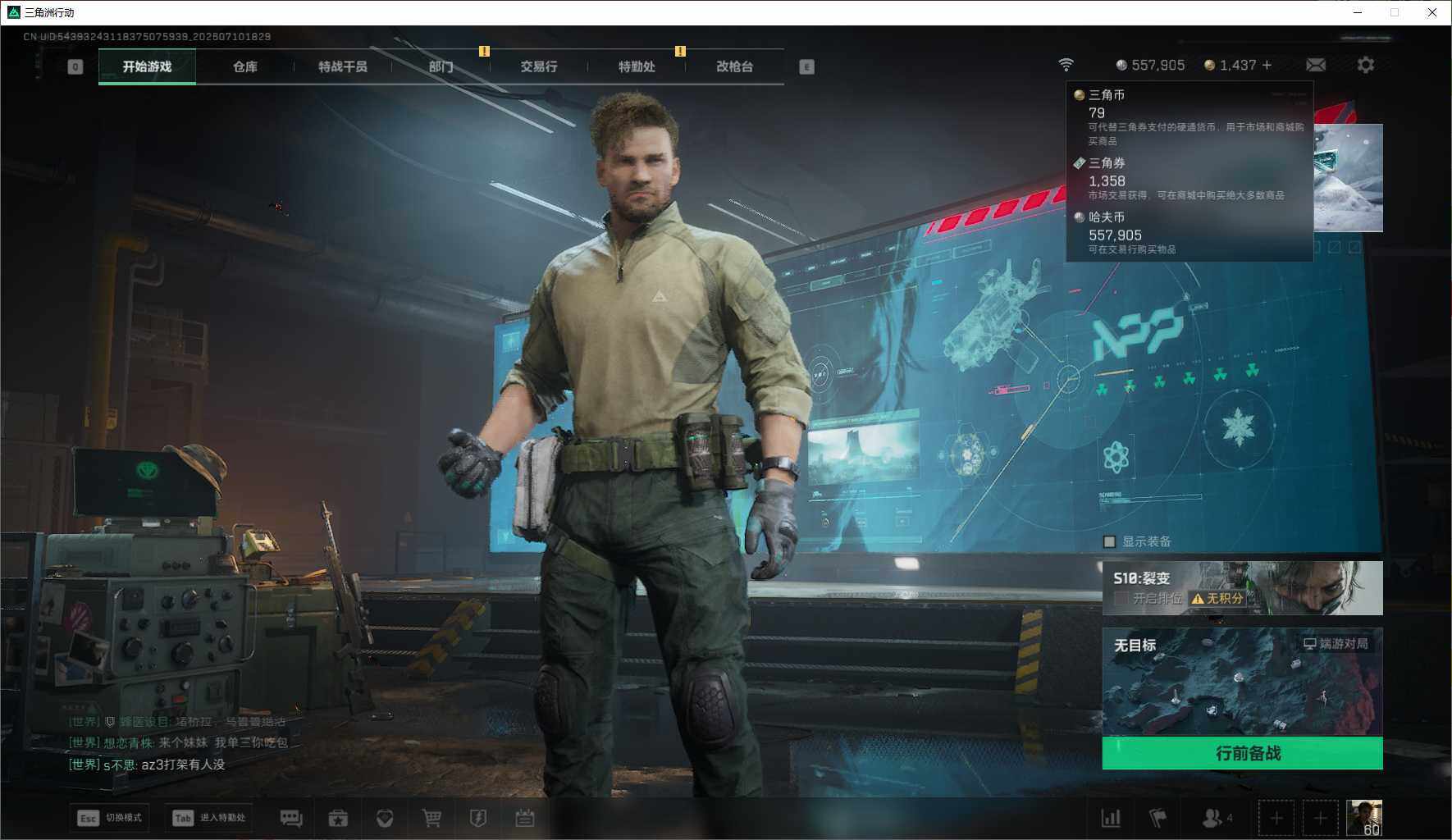This screenshot has height=840, width=1452.
Task: Open the lightning shield badge icon
Action: [x=478, y=818]
